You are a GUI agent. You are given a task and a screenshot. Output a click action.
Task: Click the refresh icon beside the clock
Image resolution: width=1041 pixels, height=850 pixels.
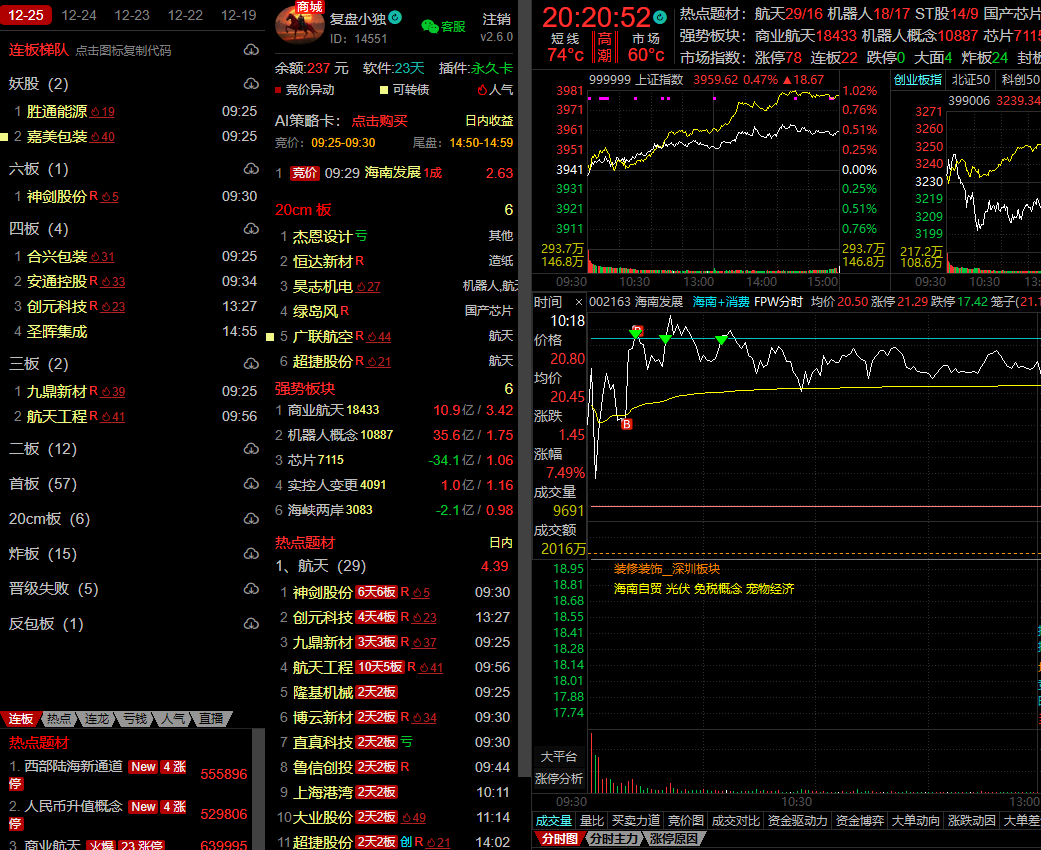click(x=660, y=17)
